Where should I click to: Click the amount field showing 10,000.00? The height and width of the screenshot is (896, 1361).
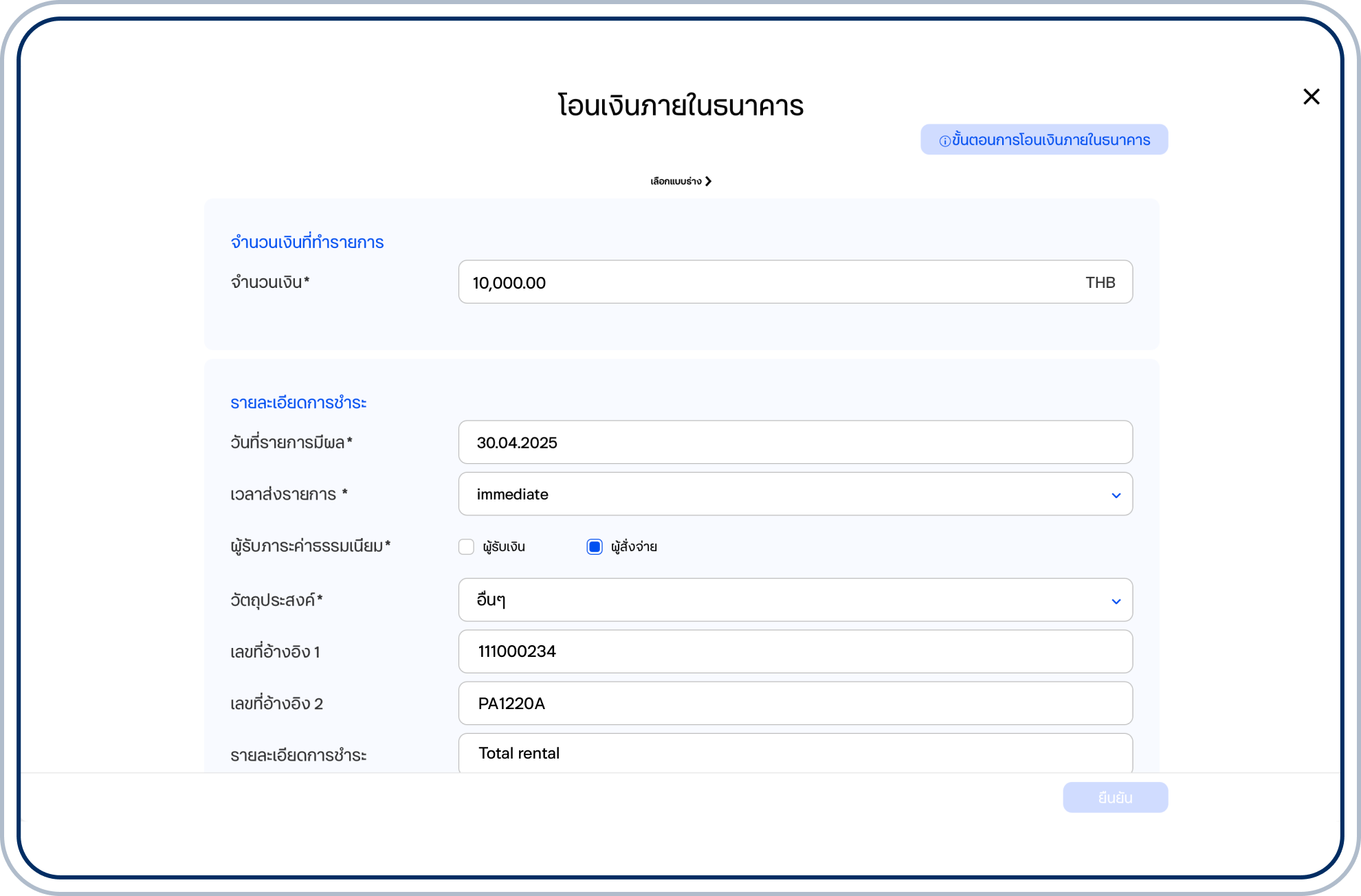(x=756, y=282)
